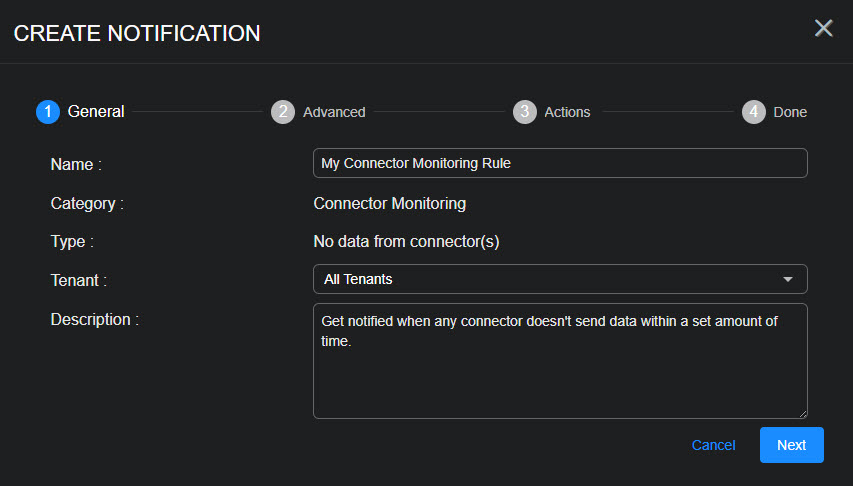Click the step 4 numbered circle
Image resolution: width=853 pixels, height=486 pixels.
click(x=754, y=112)
